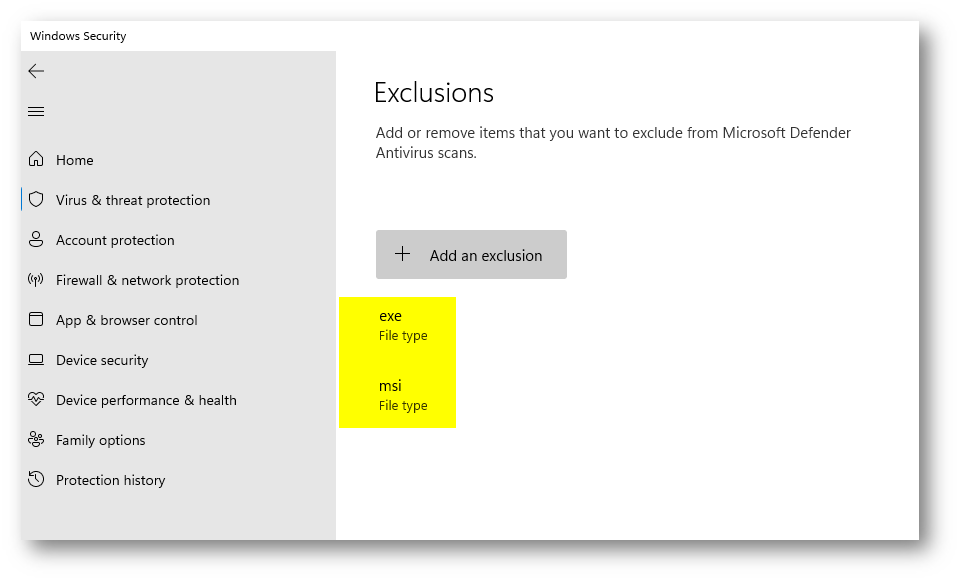
Task: Click the back arrow icon
Action: tap(36, 71)
